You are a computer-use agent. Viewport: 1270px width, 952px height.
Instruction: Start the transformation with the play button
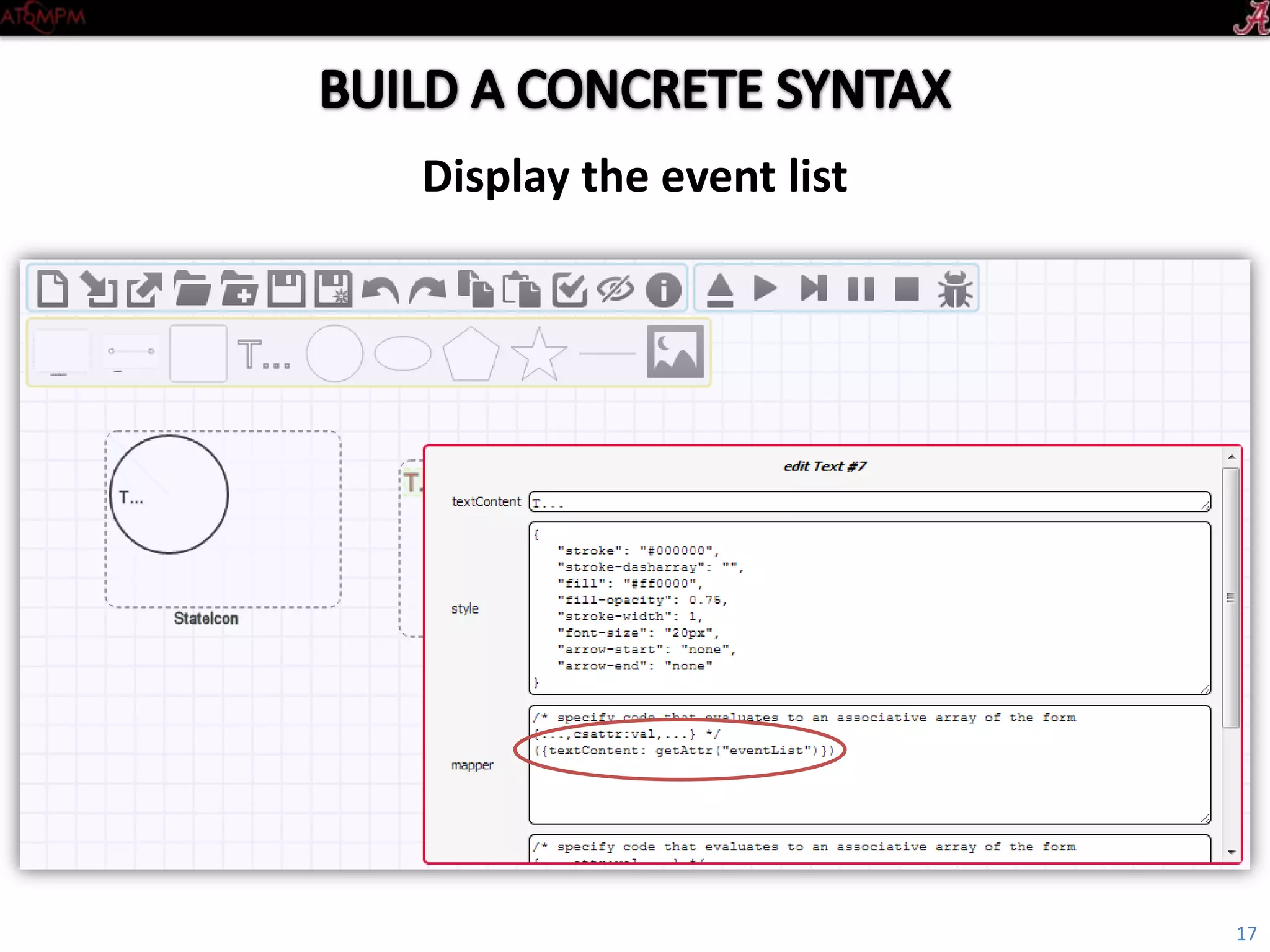[765, 289]
